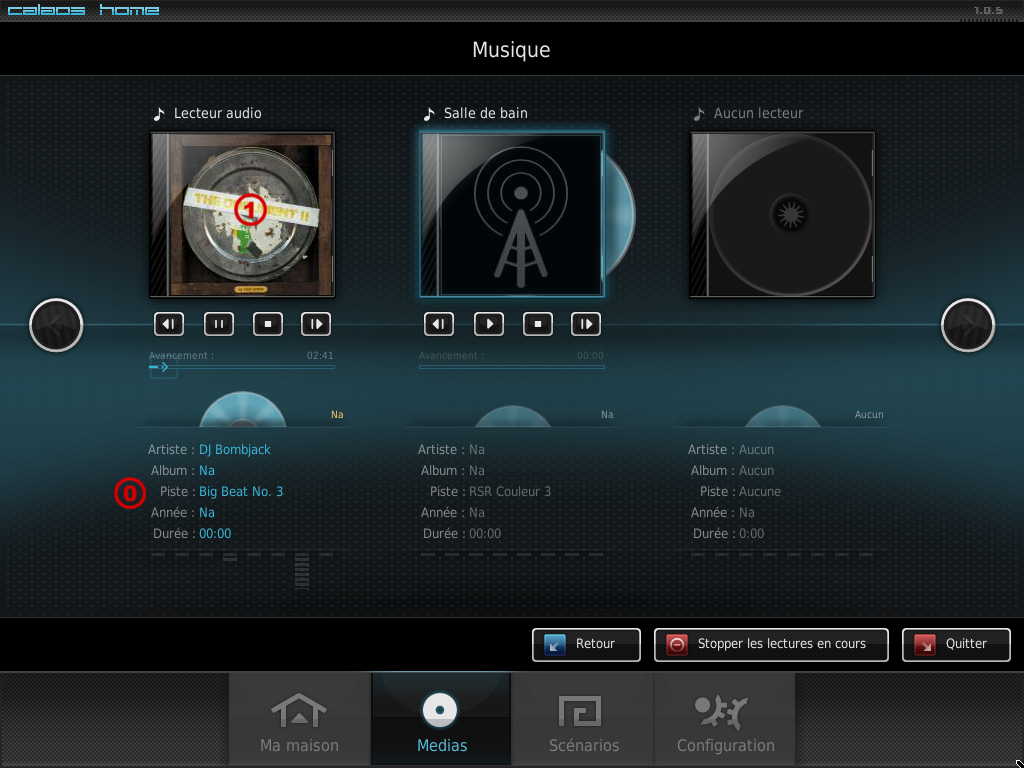Click the track name RSR Couleur 3
This screenshot has width=1024, height=768.
510,491
